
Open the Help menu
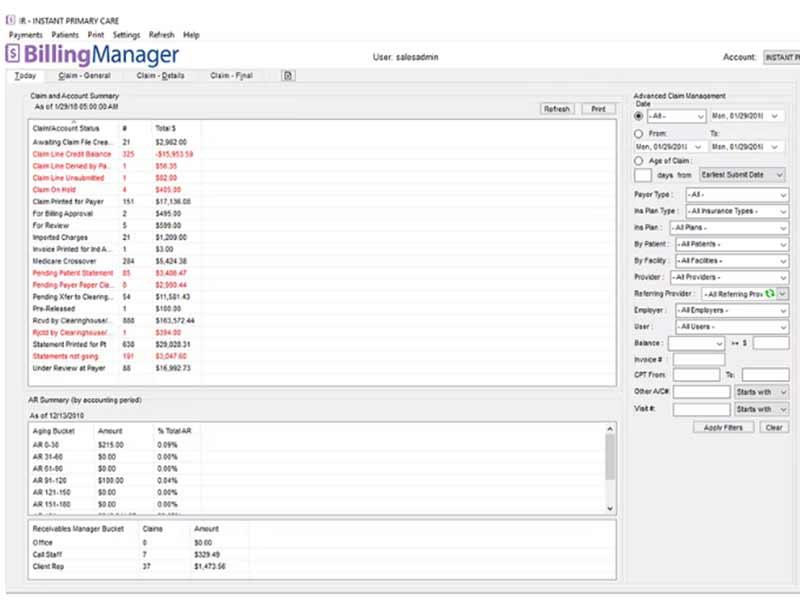pos(191,35)
